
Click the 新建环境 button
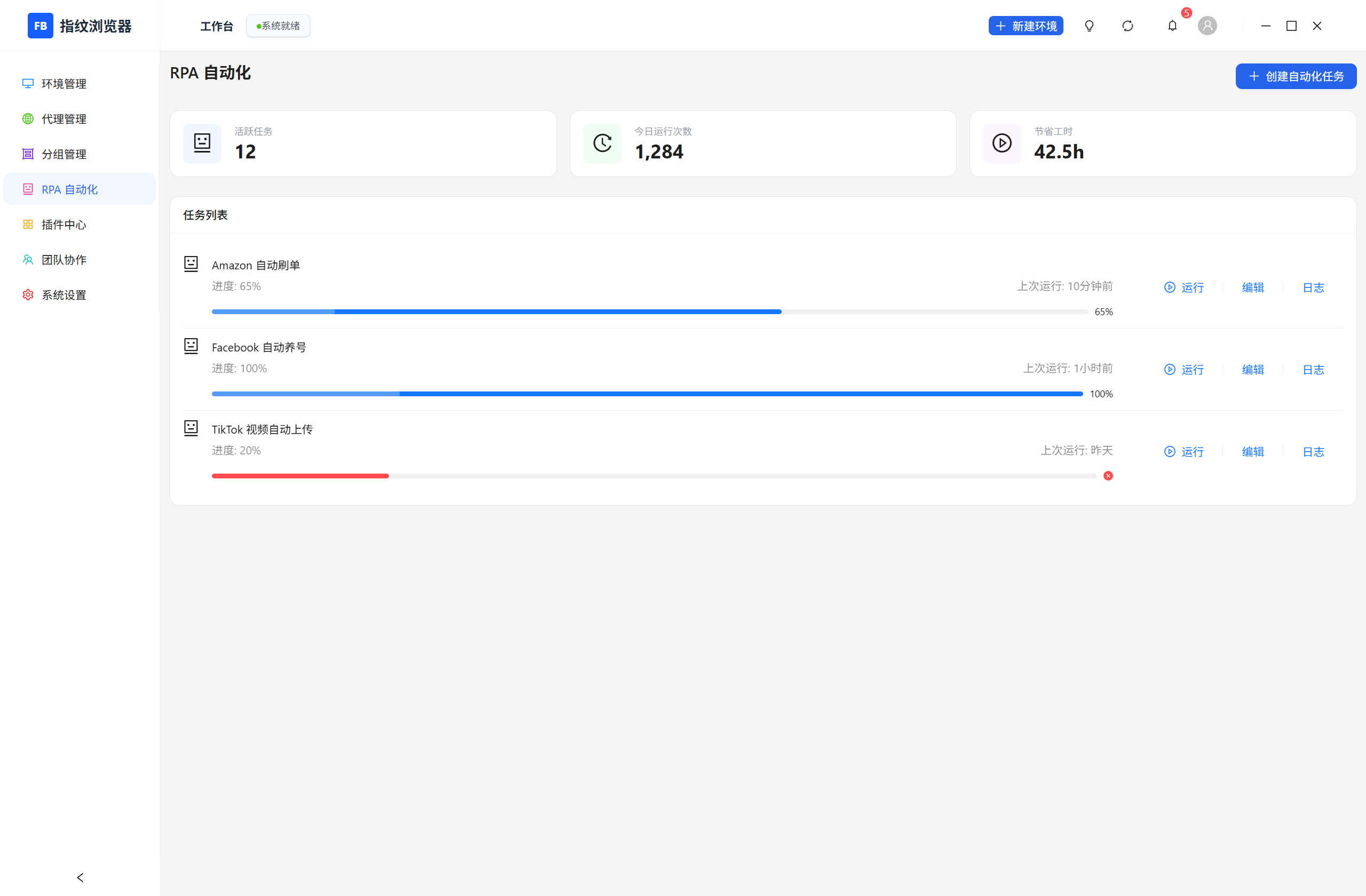tap(1025, 26)
